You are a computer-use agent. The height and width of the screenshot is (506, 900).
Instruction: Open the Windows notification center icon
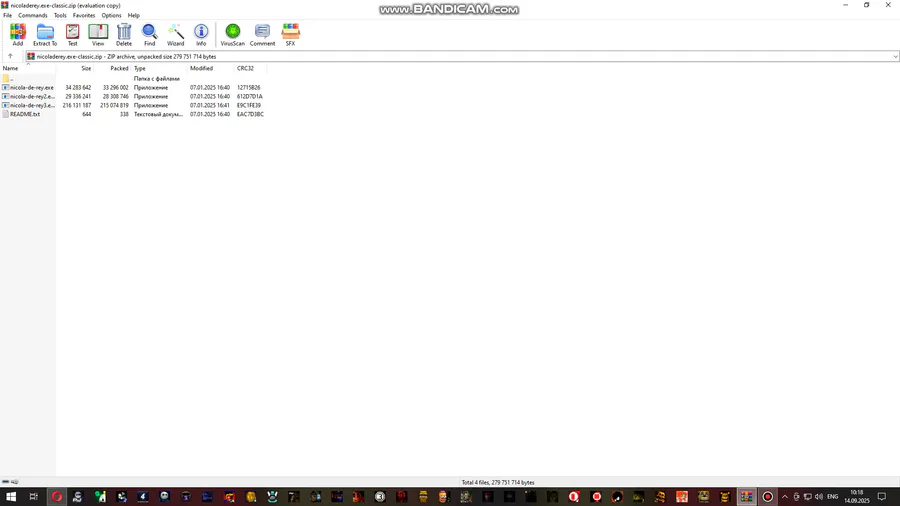coord(882,497)
